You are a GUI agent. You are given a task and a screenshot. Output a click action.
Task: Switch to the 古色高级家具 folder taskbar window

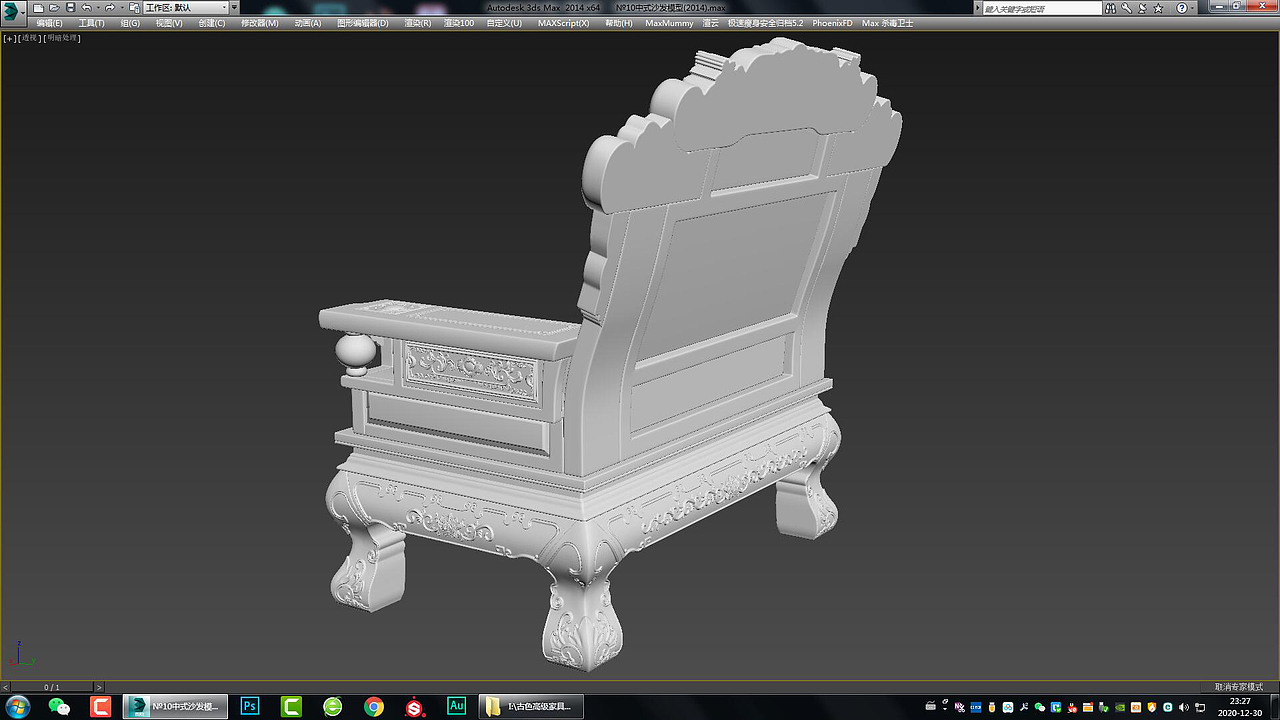click(x=530, y=707)
